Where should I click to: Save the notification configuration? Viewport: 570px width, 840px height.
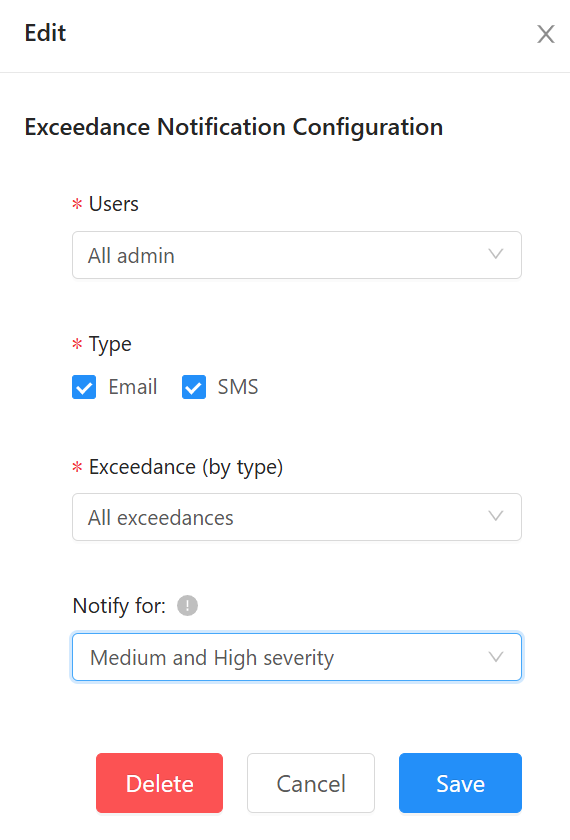[460, 783]
